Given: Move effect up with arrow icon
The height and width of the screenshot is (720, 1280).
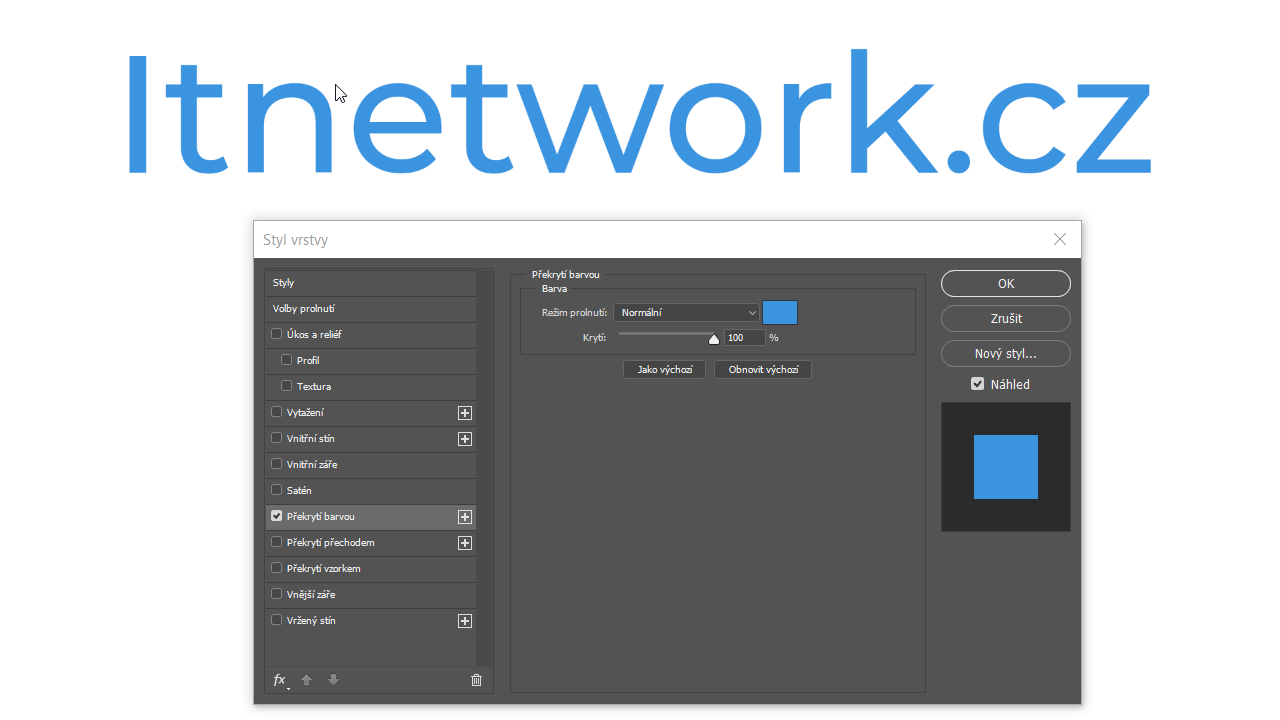Looking at the screenshot, I should [307, 680].
